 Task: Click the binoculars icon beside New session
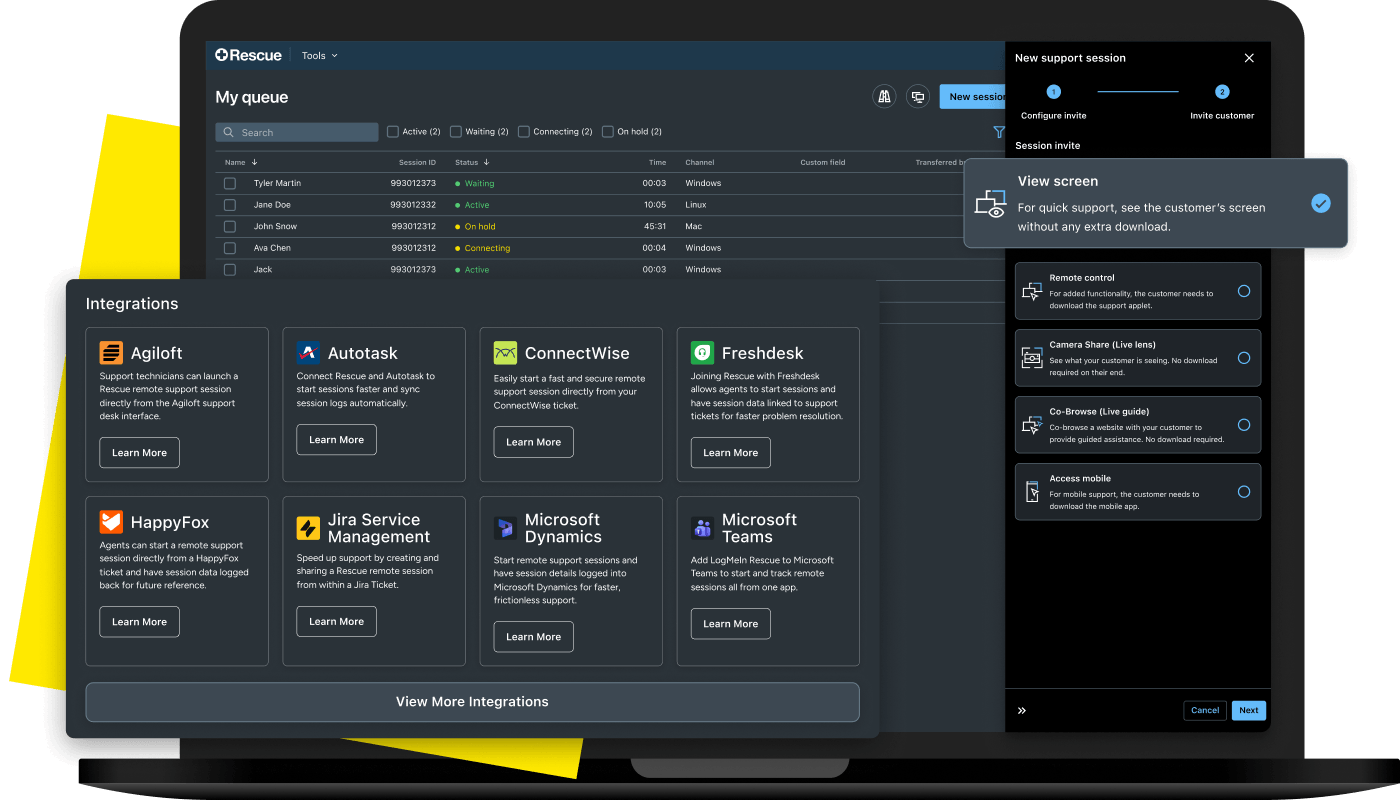[x=884, y=96]
